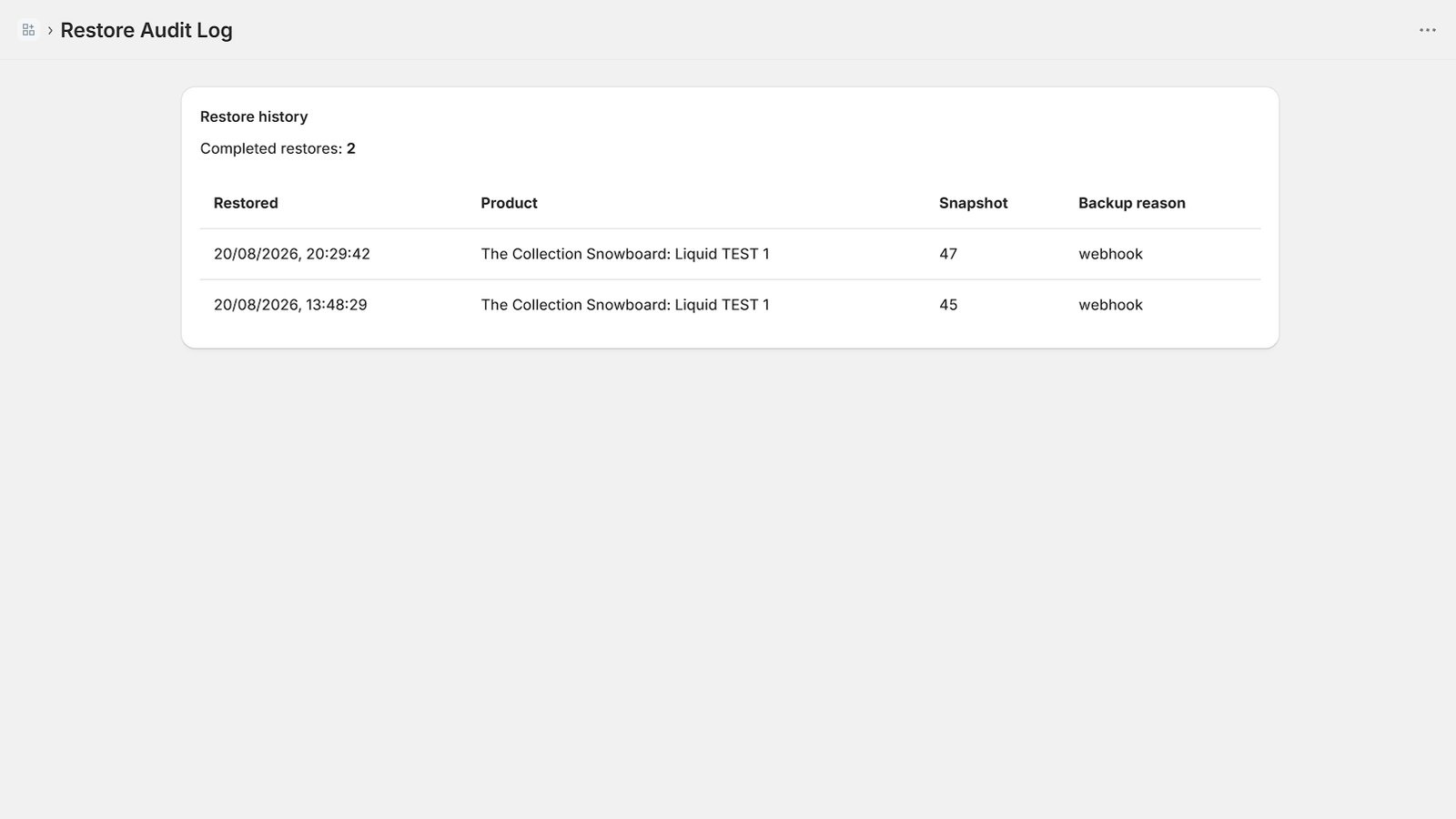Select the restore row dated 20/08/2026, 13:48:29
The image size is (1456, 819).
(x=730, y=305)
